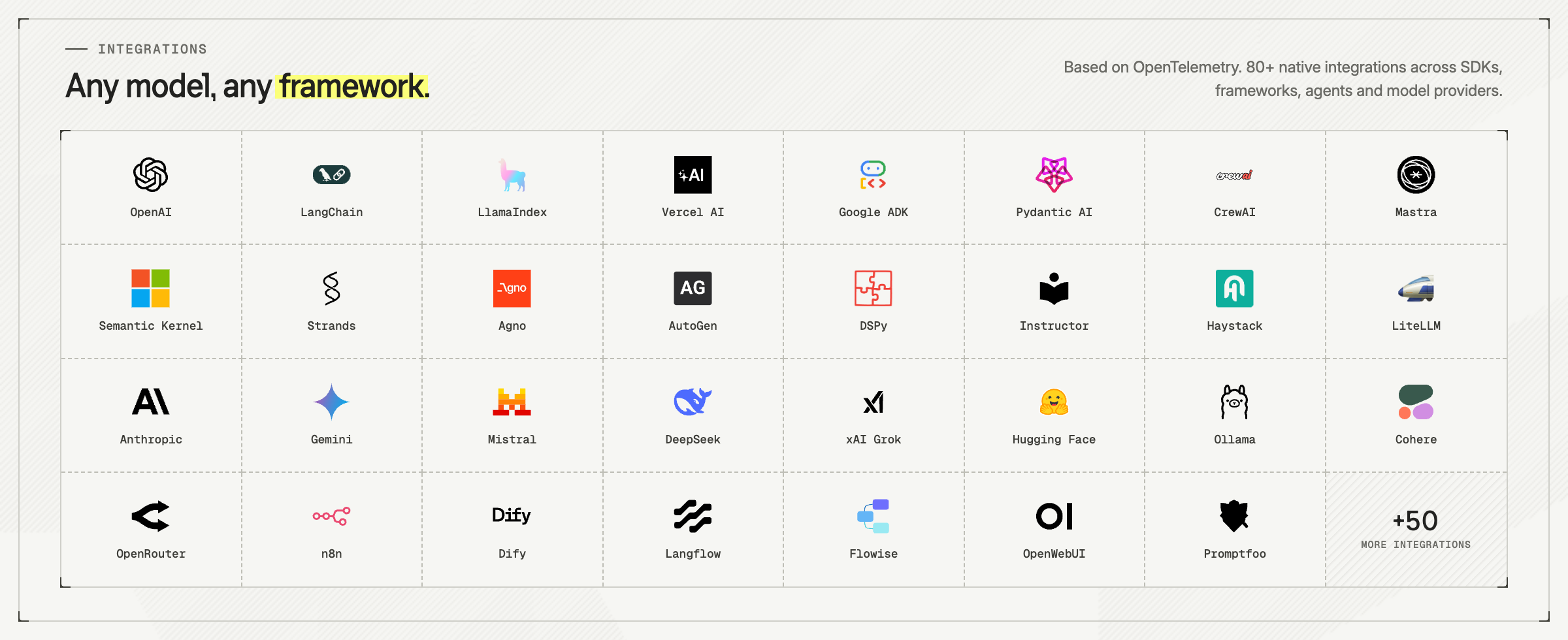Select the Mastra circular icon

click(x=1416, y=174)
